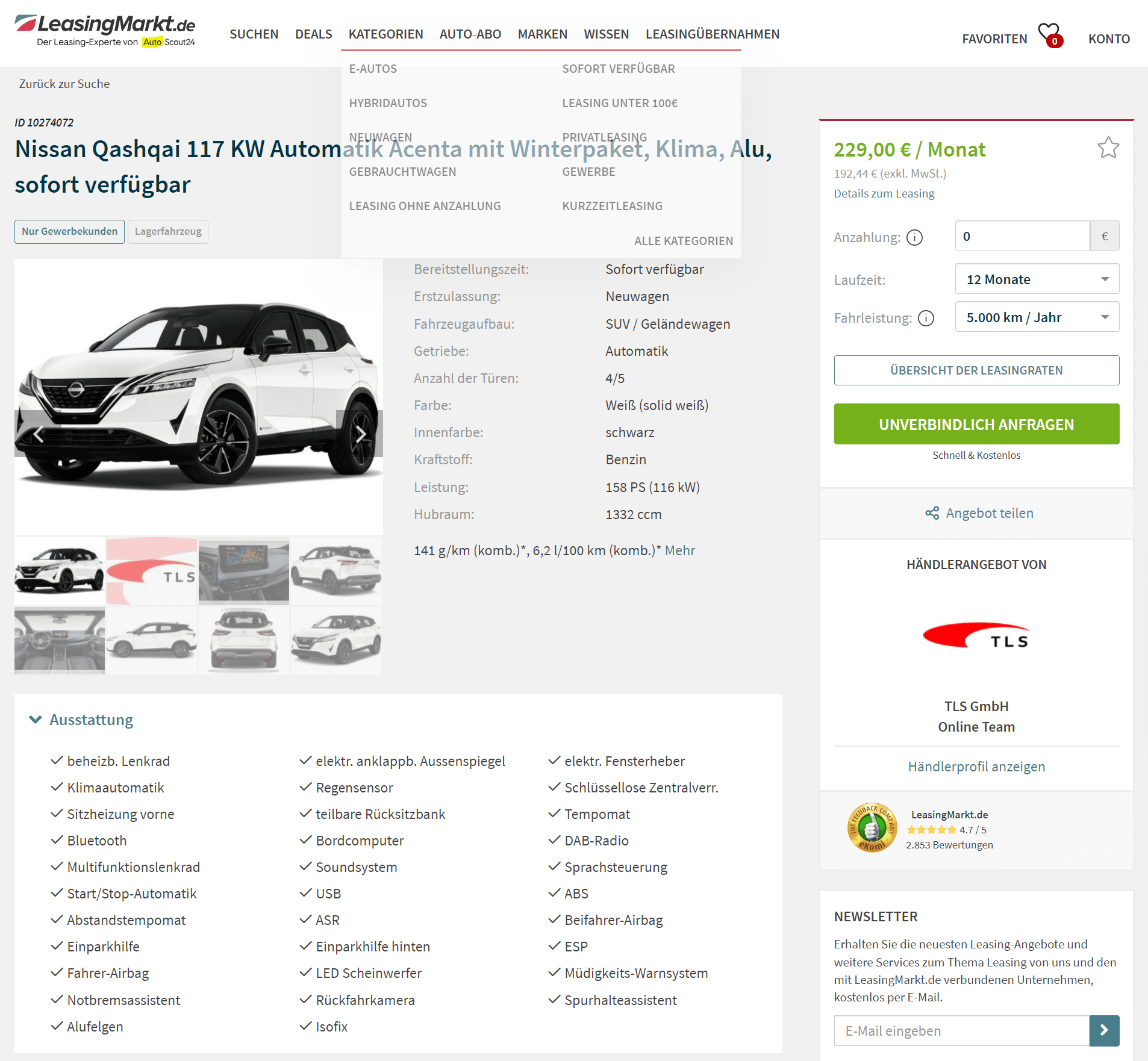Screen dimensions: 1148x1061
Task: Click ÜBERSICHT DER LEASINGRATEN button
Action: [976, 370]
